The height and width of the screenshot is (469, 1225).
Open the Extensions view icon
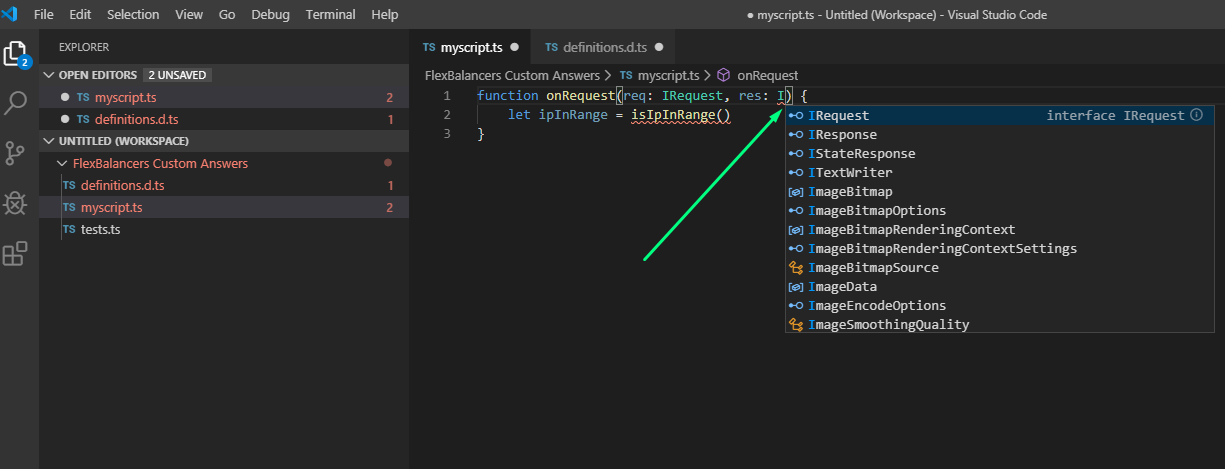click(x=16, y=254)
